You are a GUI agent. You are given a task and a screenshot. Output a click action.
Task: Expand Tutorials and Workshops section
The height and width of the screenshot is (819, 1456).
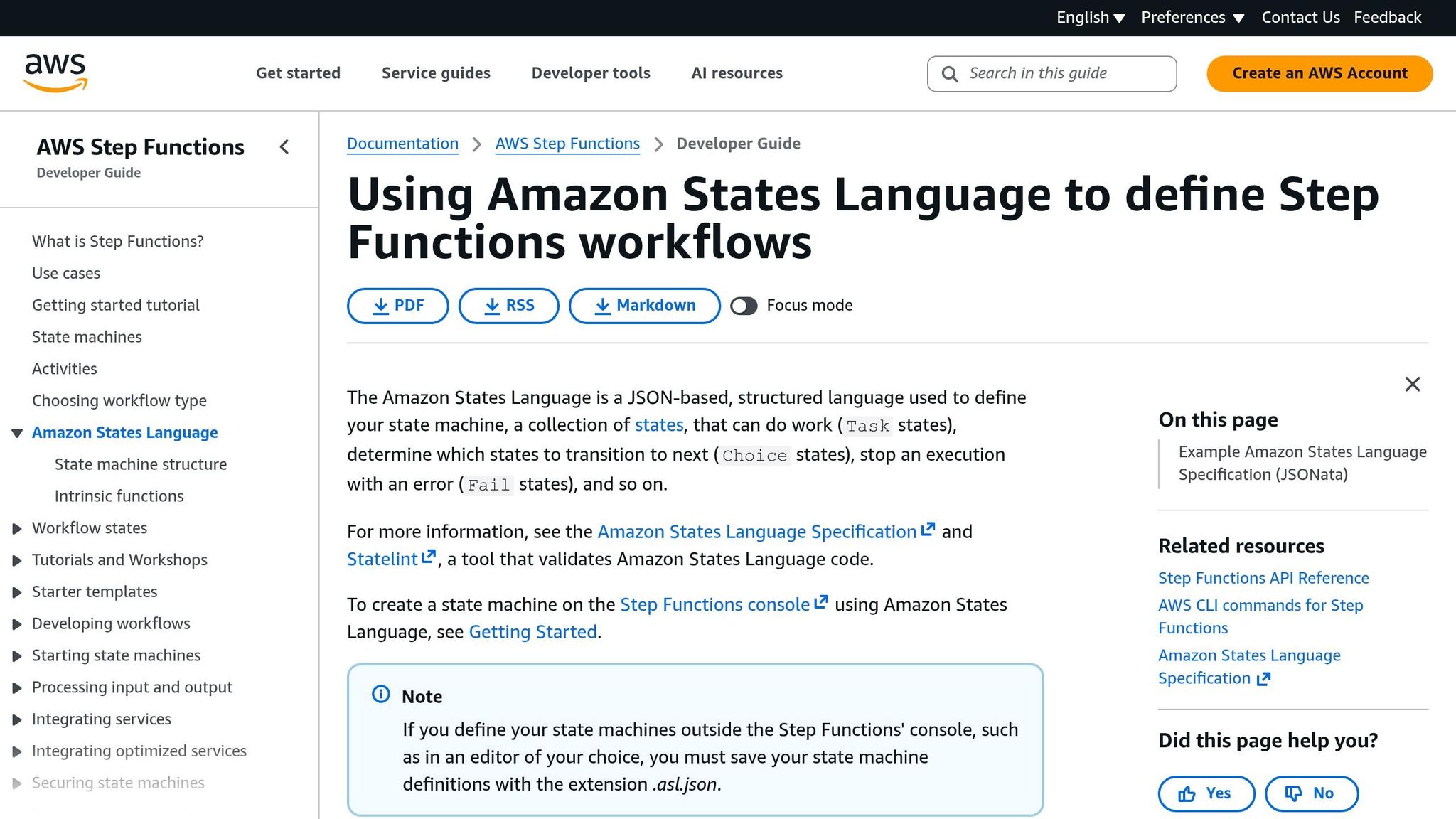point(17,560)
